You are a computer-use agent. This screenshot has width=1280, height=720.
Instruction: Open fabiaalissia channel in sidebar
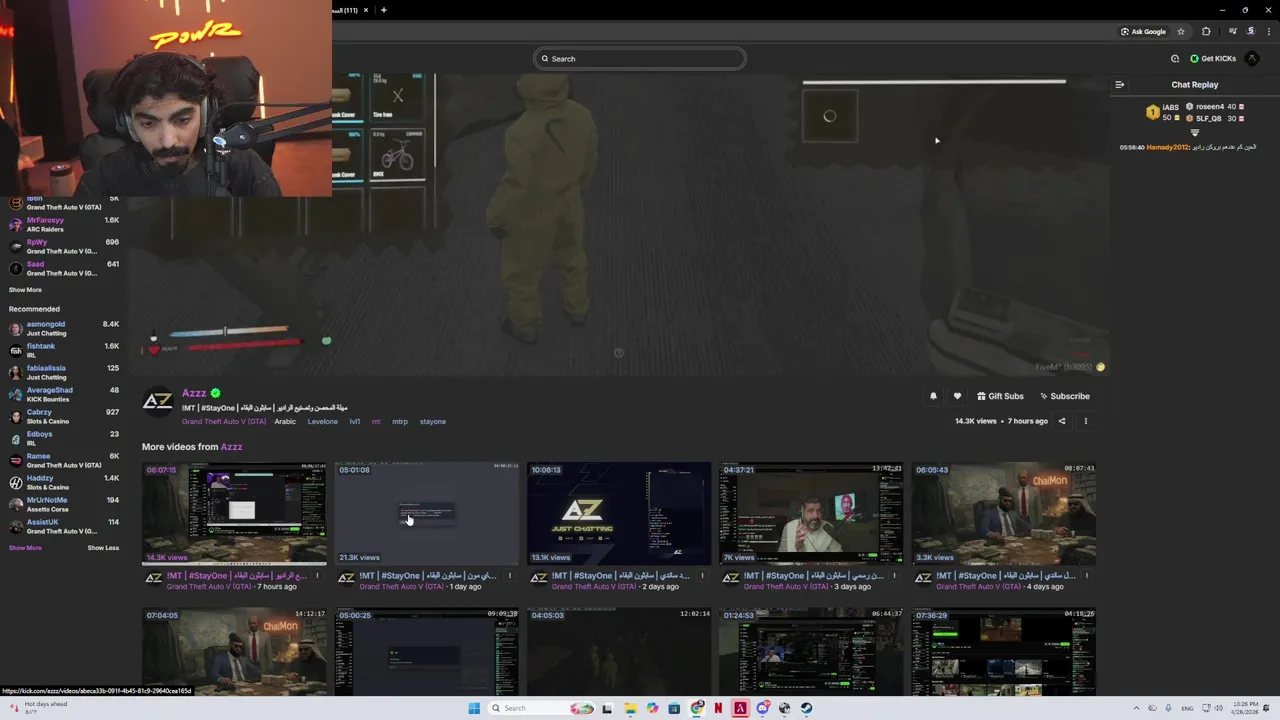pyautogui.click(x=63, y=372)
